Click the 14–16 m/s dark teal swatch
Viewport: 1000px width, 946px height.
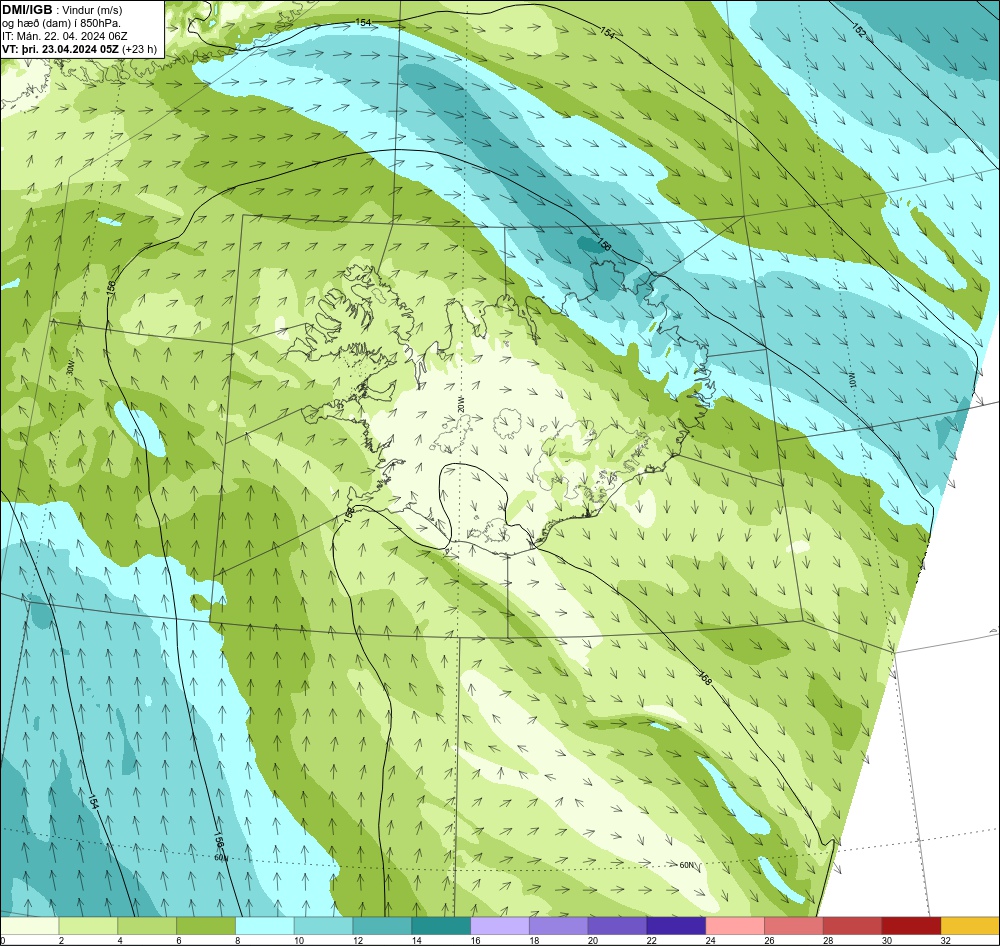(441, 926)
